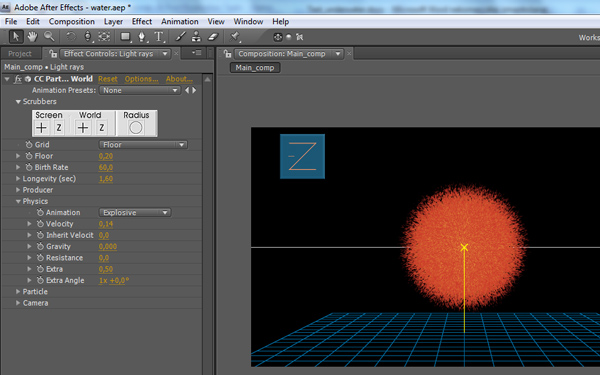
Task: Collapse the Scrubbers group
Action: tap(18, 102)
